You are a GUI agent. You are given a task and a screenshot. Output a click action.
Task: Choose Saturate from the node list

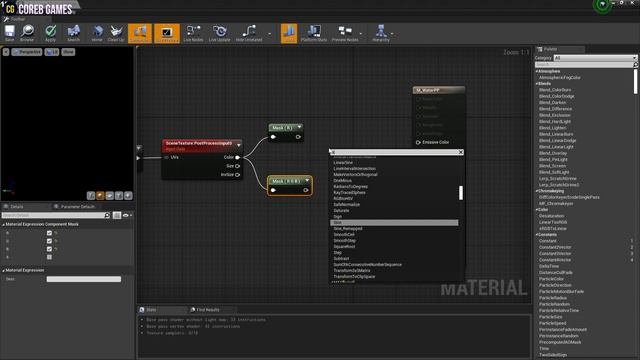pos(341,211)
